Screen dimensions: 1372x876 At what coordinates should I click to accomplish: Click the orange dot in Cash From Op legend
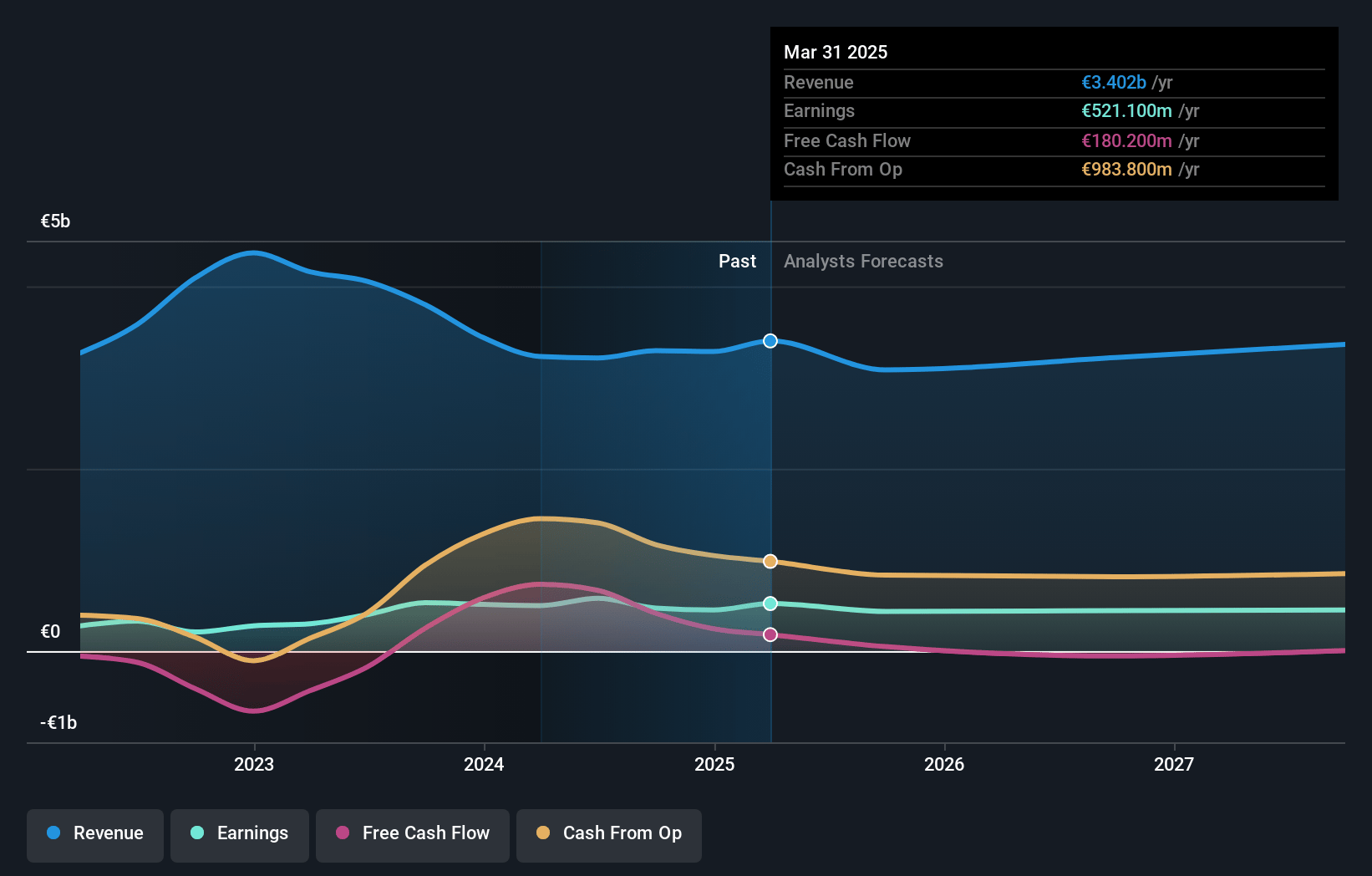pyautogui.click(x=543, y=833)
